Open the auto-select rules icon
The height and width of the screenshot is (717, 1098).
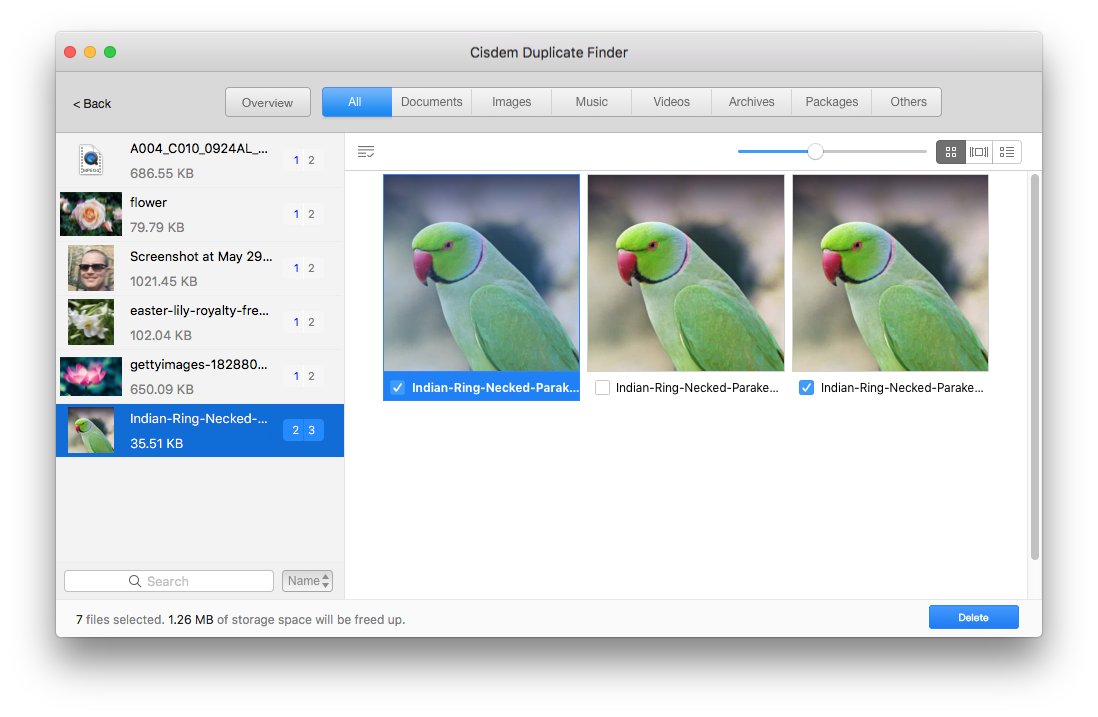pos(366,151)
